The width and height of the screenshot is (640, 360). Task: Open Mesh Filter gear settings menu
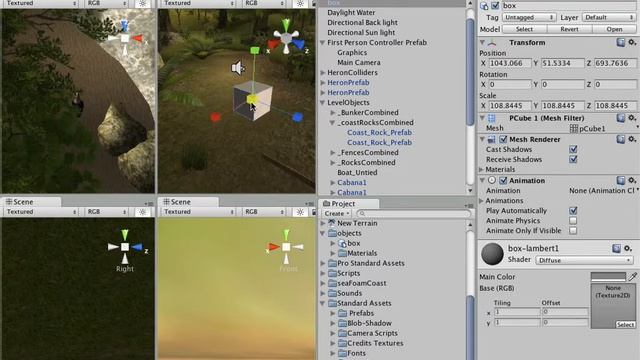632,118
